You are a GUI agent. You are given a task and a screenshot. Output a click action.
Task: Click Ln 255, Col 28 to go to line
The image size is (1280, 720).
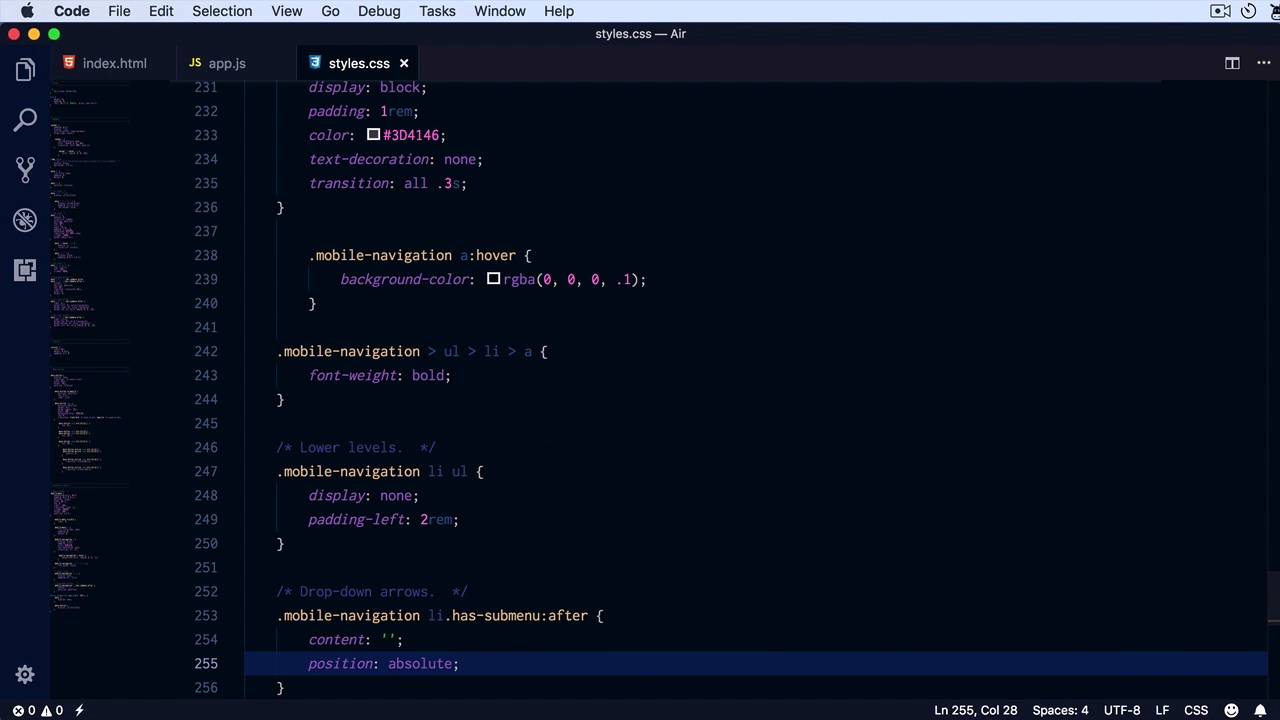click(975, 710)
